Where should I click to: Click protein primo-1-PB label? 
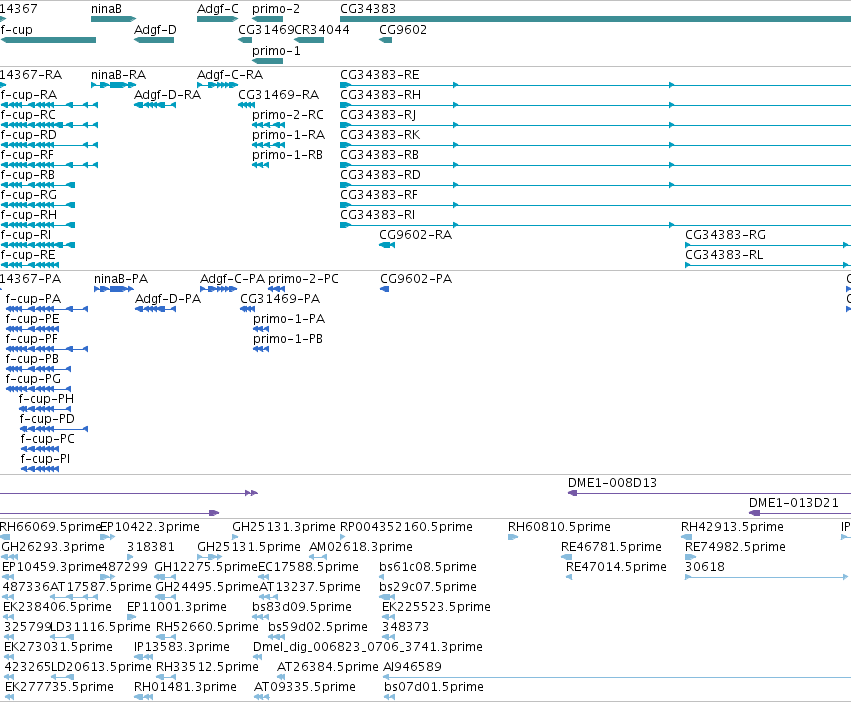(x=288, y=339)
